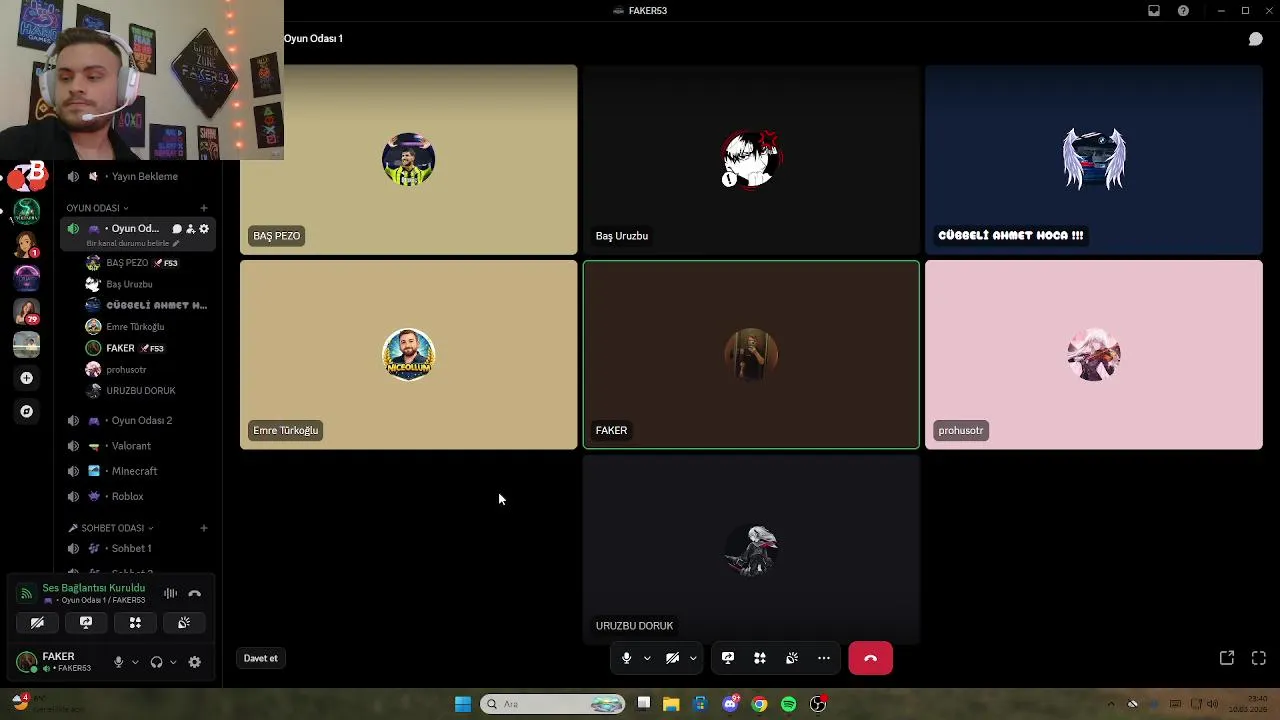Open server icon with red 1 badge
This screenshot has width=1280, height=720.
coord(27,245)
